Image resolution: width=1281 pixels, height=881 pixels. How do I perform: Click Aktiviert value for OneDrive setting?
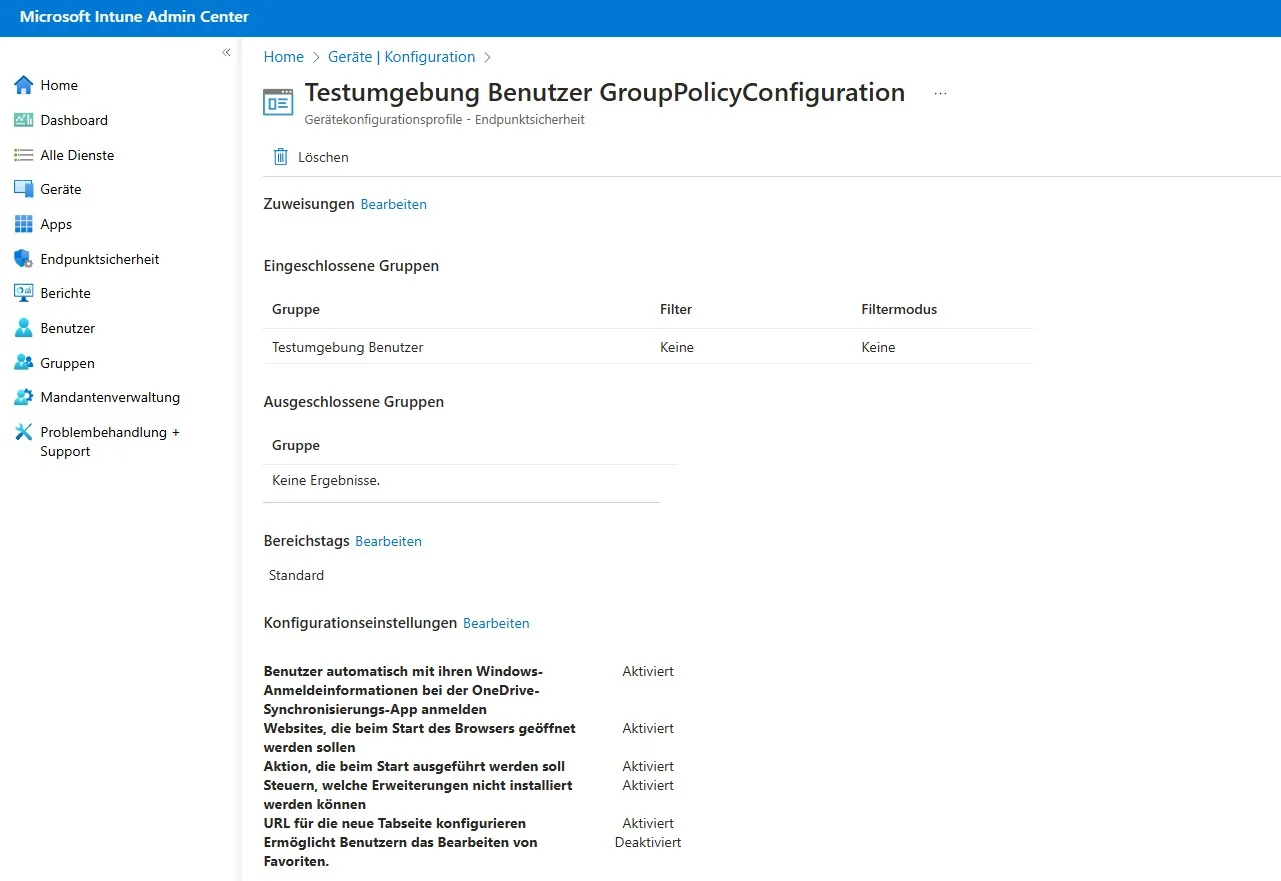click(648, 671)
